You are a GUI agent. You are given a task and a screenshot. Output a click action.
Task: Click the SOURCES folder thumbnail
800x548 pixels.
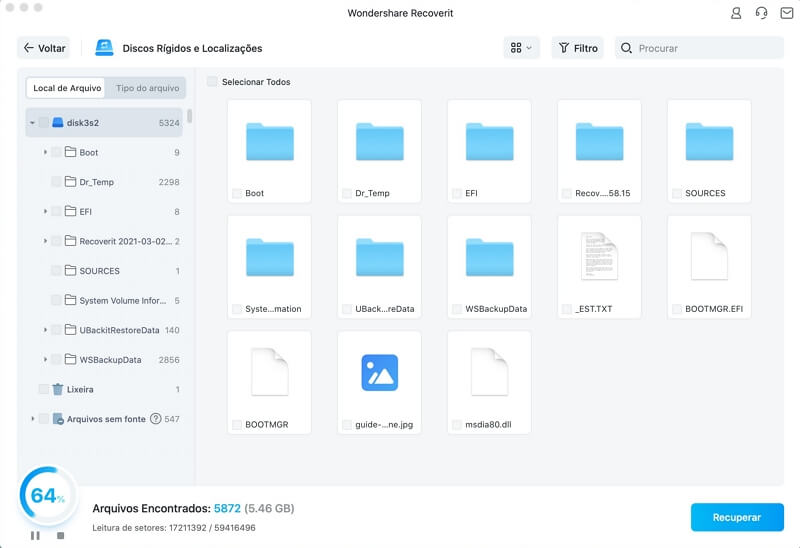709,142
